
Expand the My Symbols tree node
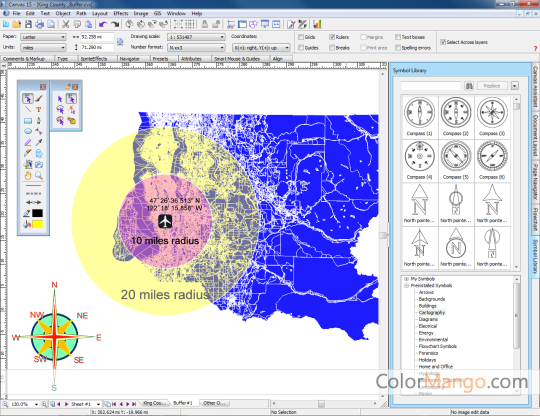coord(406,279)
